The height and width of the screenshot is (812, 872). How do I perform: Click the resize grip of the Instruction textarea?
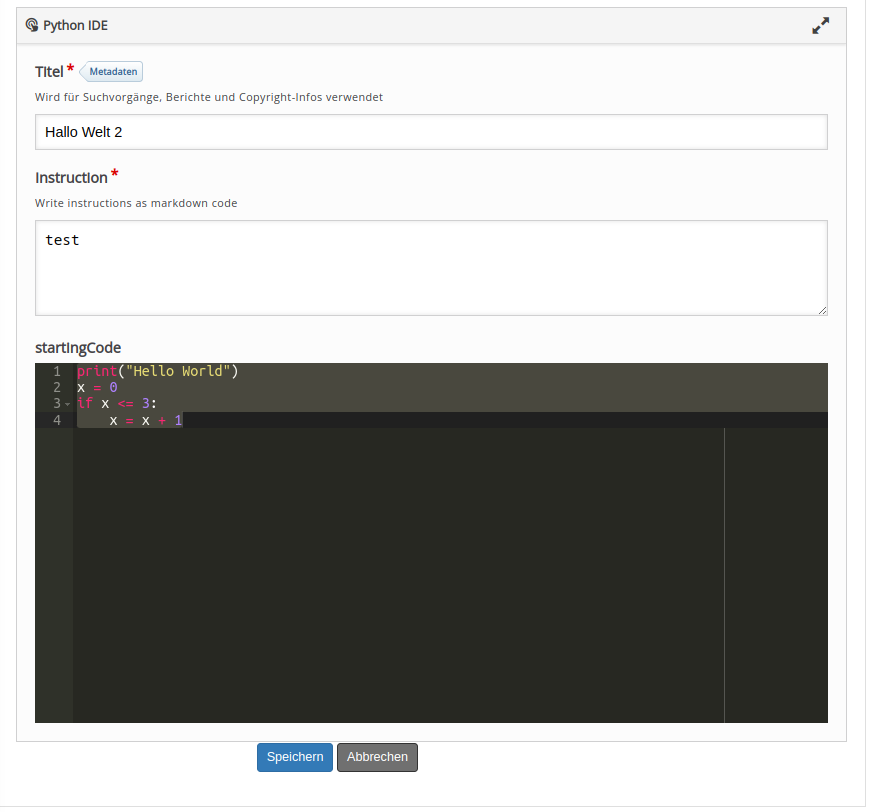(x=823, y=310)
